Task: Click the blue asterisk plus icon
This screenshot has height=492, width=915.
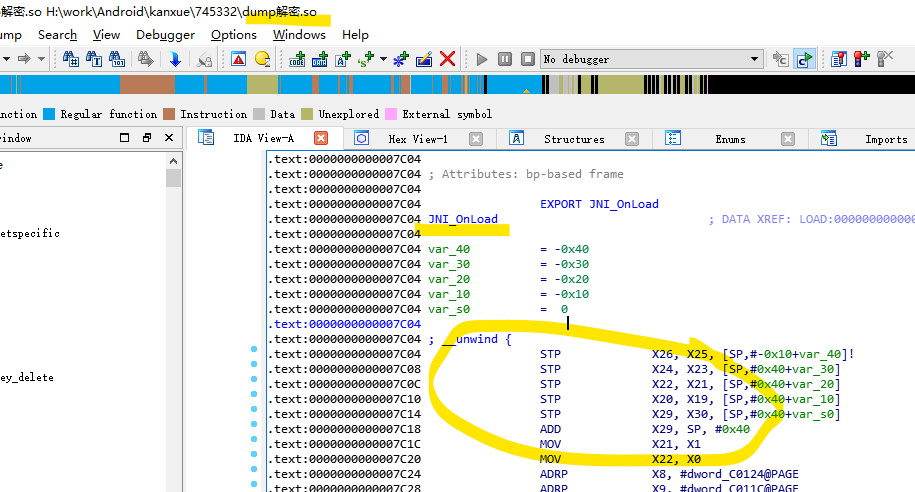Action: pos(401,59)
